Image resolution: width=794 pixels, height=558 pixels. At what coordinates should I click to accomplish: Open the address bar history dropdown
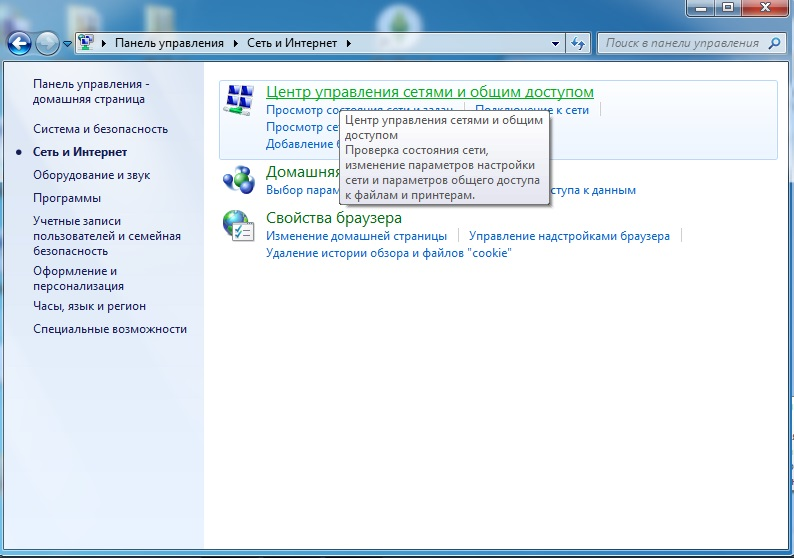(x=555, y=44)
